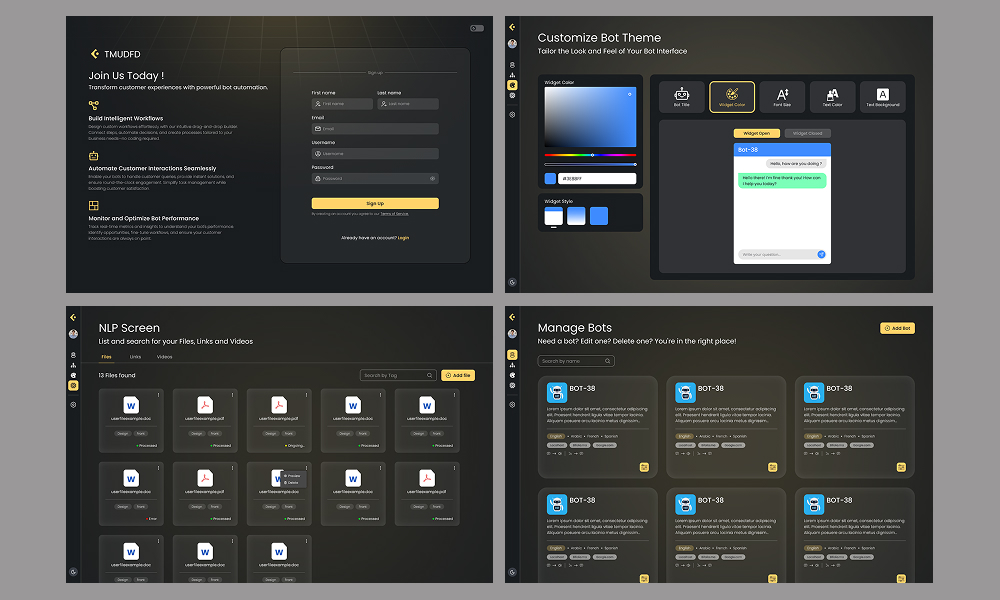The image size is (1000, 600).
Task: Open three-dot menu on first file card
Action: tap(158, 394)
